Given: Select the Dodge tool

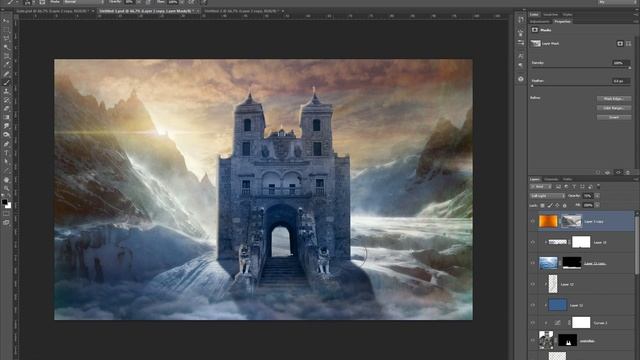Looking at the screenshot, I should 6,135.
